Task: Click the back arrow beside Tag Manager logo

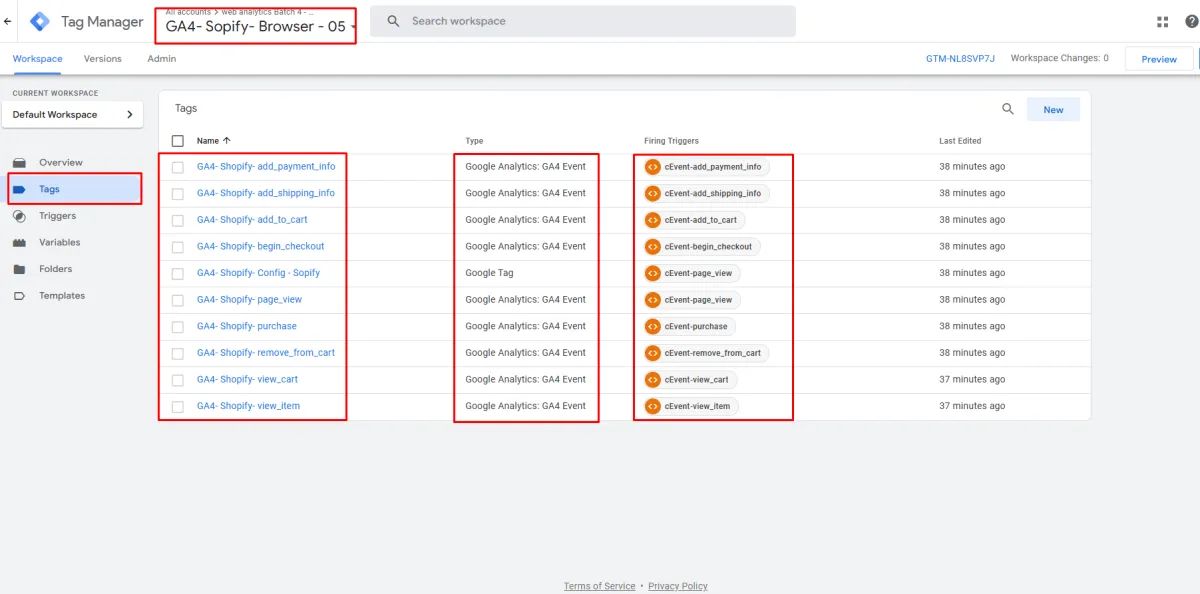Action: (x=8, y=21)
